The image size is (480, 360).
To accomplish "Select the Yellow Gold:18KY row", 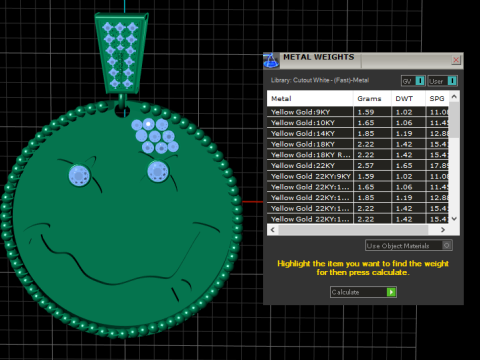I will point(358,144).
